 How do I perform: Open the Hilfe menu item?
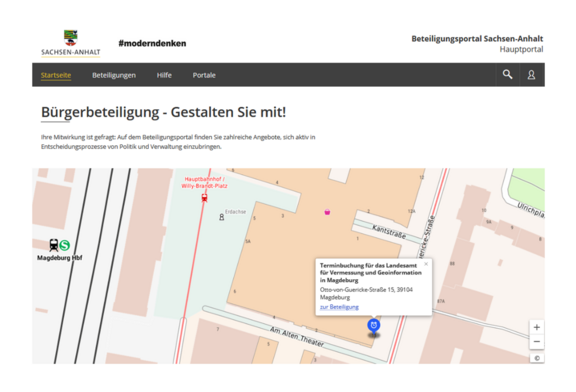[x=164, y=75]
